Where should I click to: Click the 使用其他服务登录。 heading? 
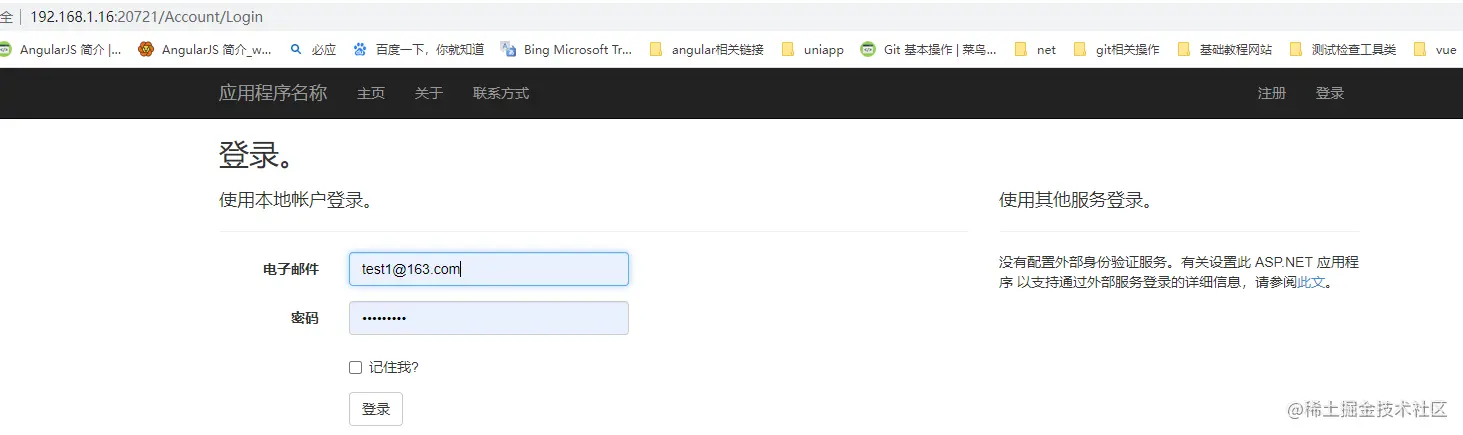[1076, 200]
